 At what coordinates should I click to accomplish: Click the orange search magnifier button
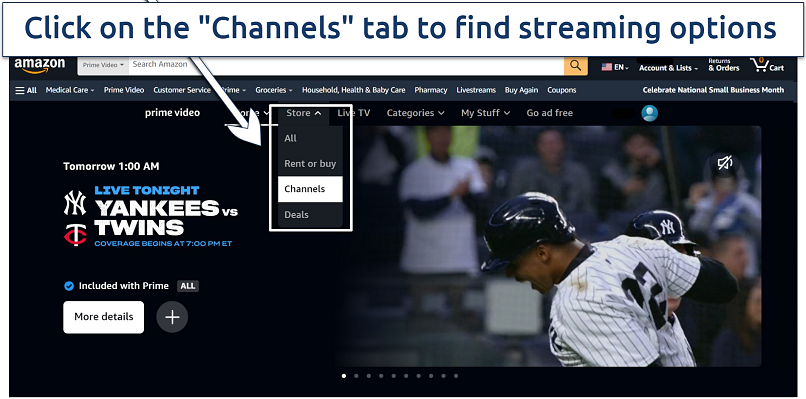[576, 65]
